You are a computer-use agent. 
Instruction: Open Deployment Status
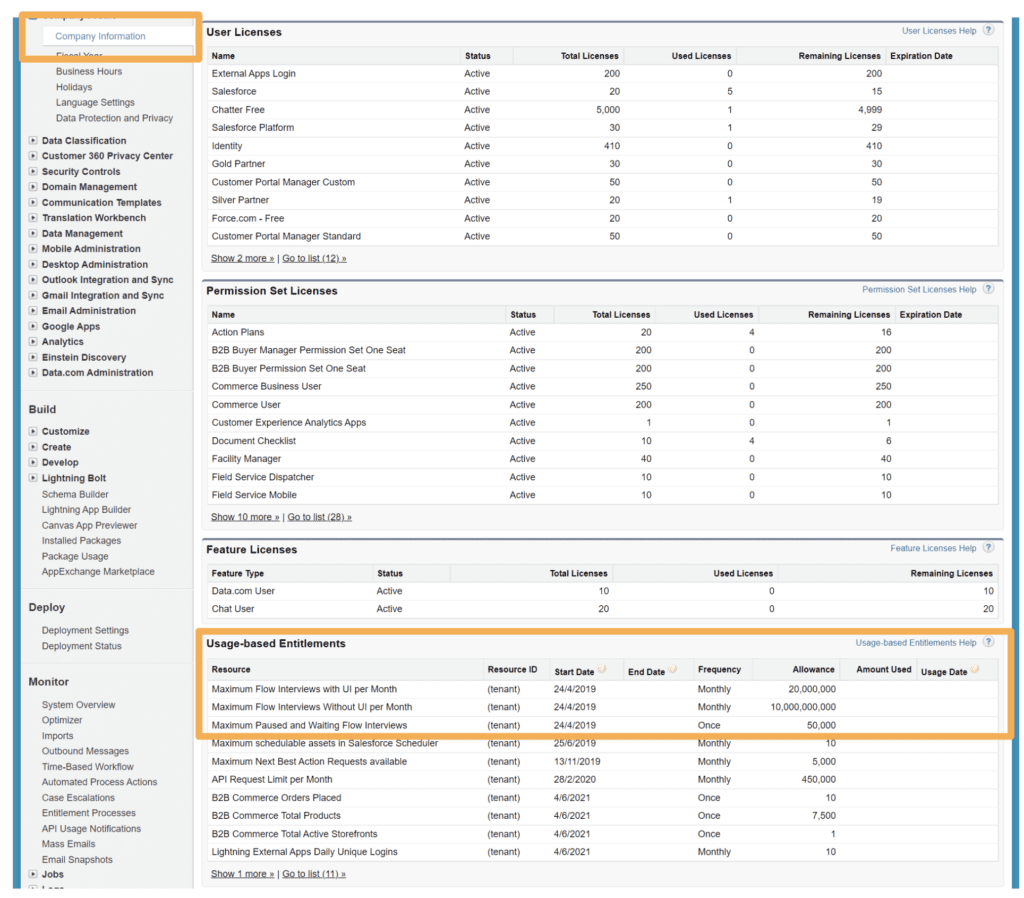point(82,646)
